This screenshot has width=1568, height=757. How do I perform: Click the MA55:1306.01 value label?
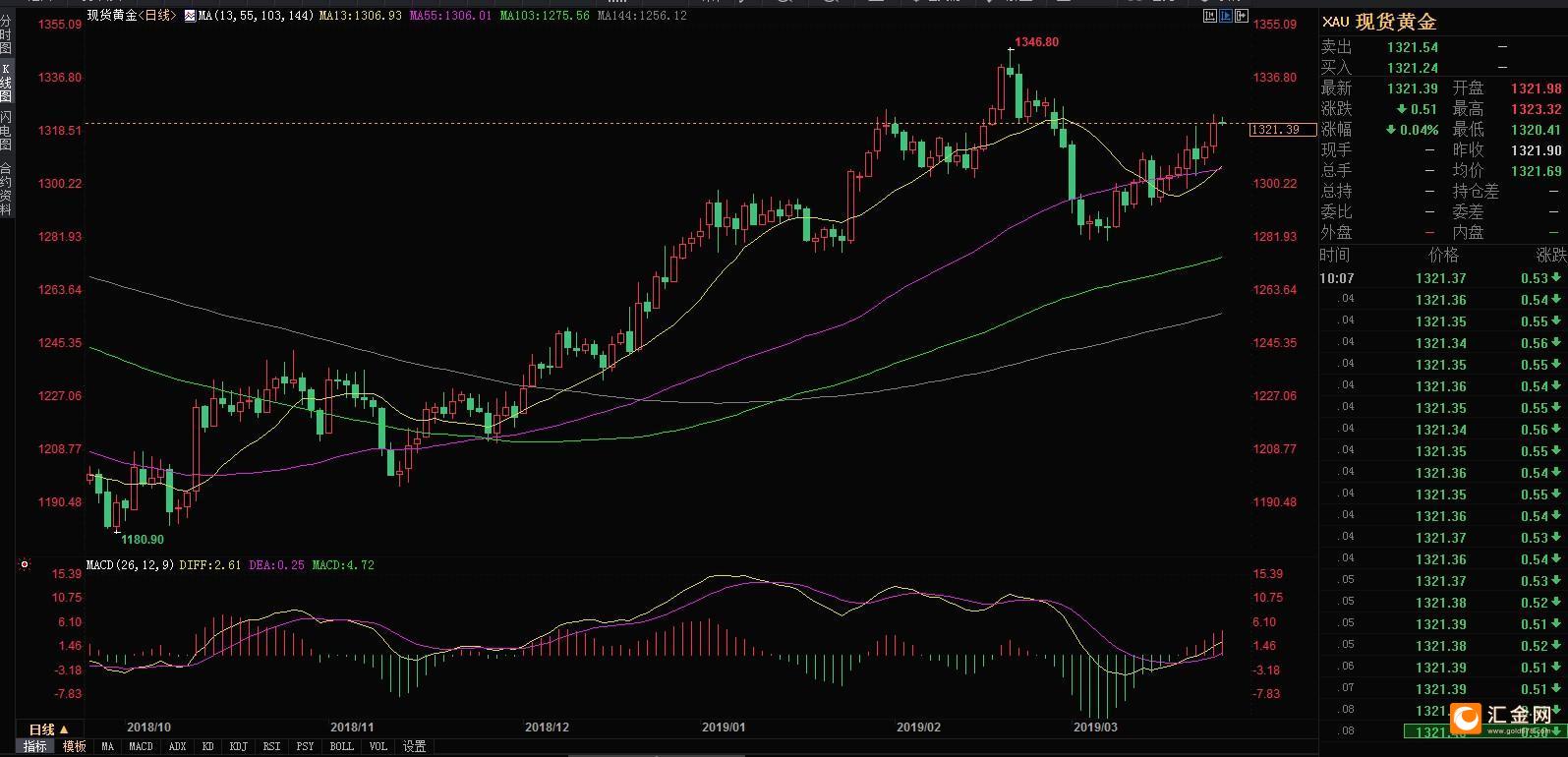(x=450, y=16)
